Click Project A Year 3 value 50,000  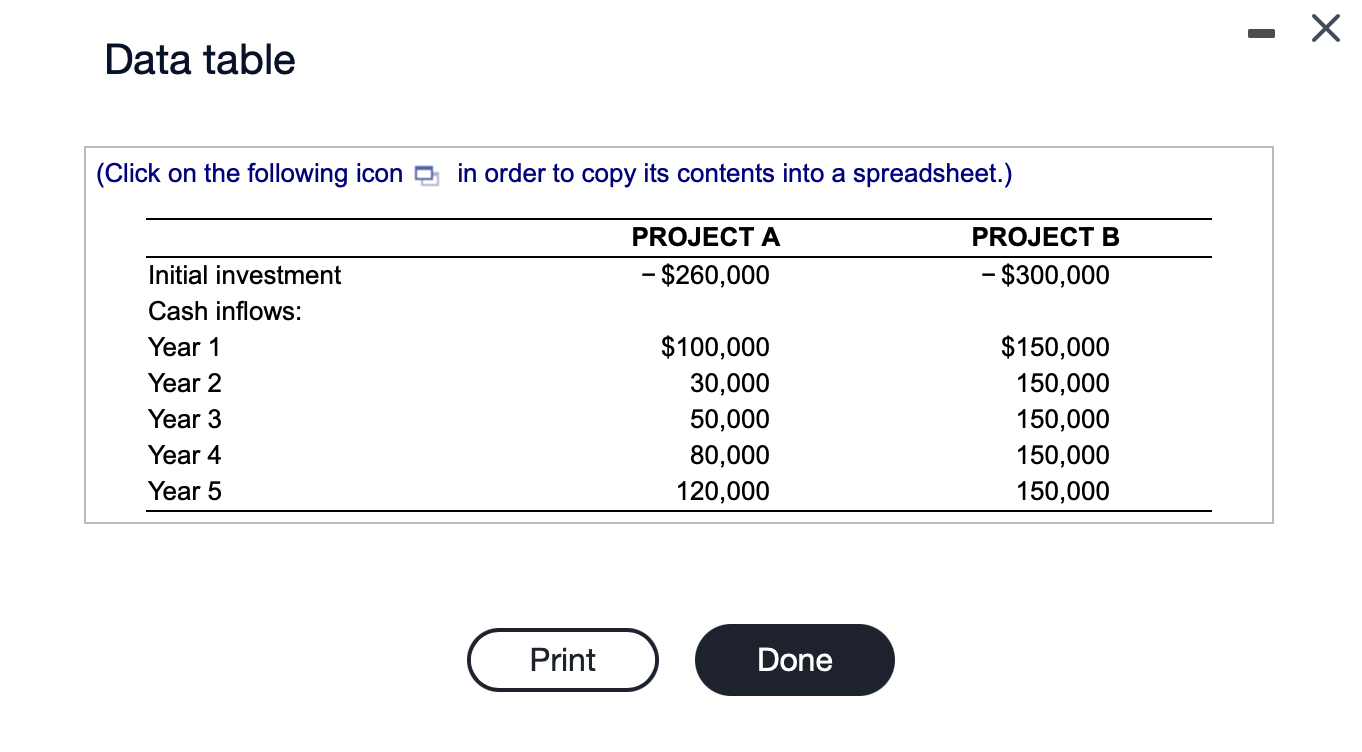[730, 419]
